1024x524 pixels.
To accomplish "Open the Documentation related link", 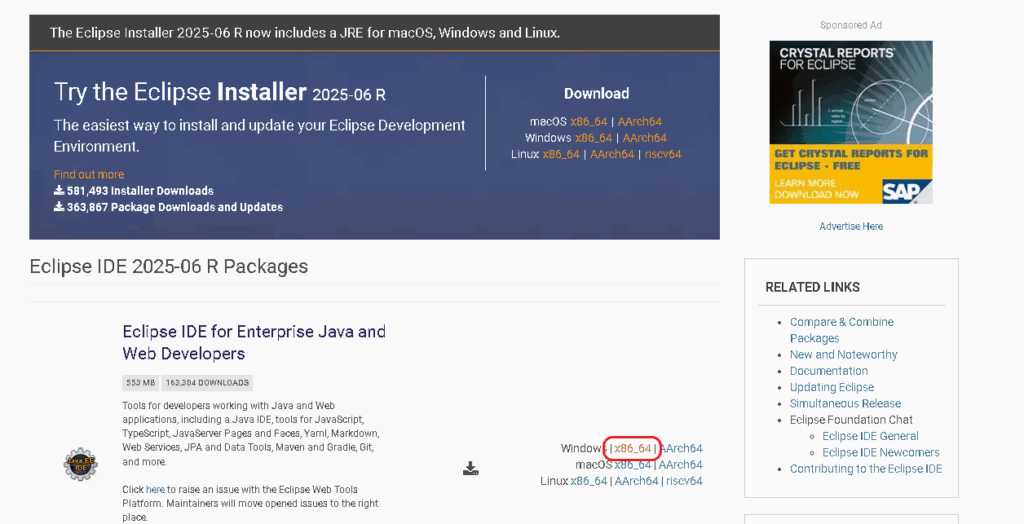I will coord(829,371).
